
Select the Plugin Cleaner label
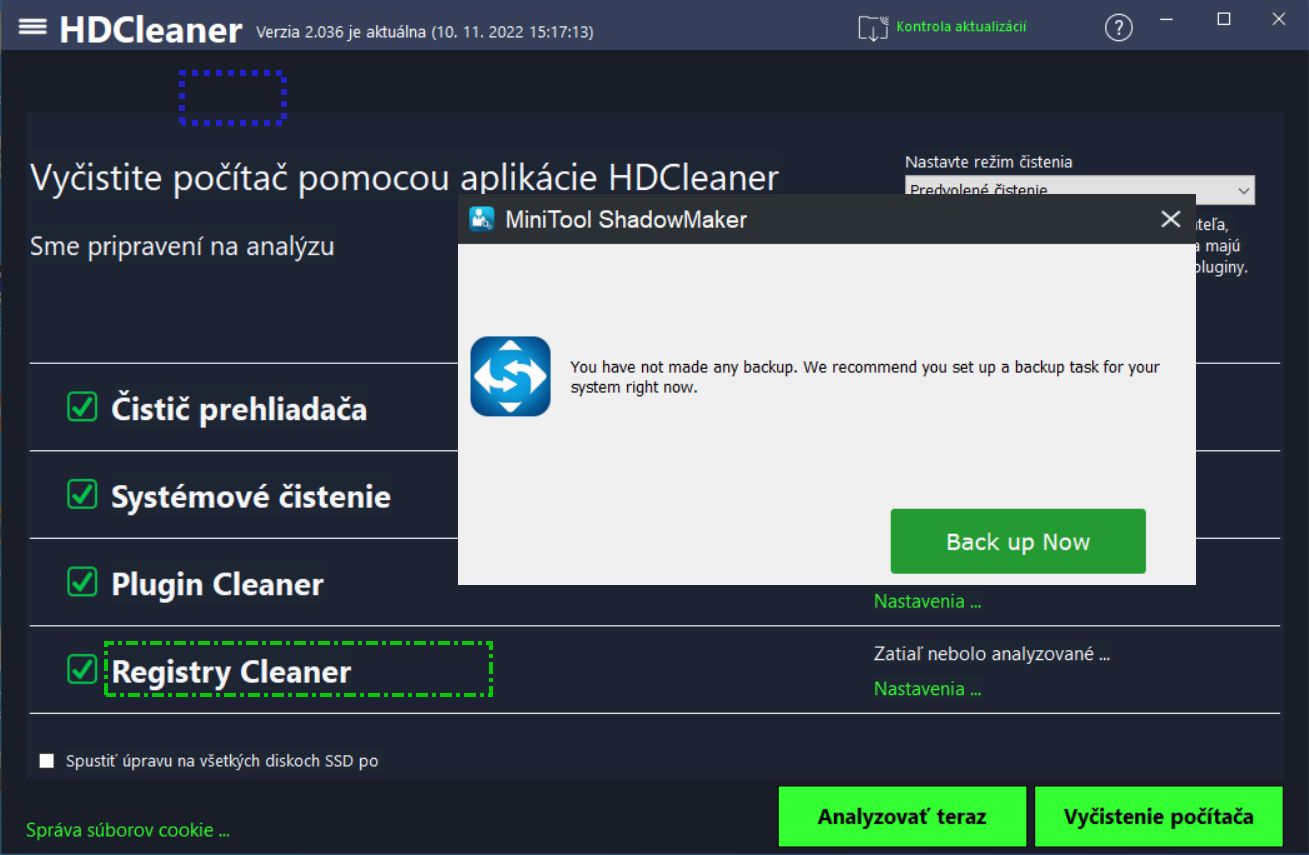pyautogui.click(x=217, y=584)
